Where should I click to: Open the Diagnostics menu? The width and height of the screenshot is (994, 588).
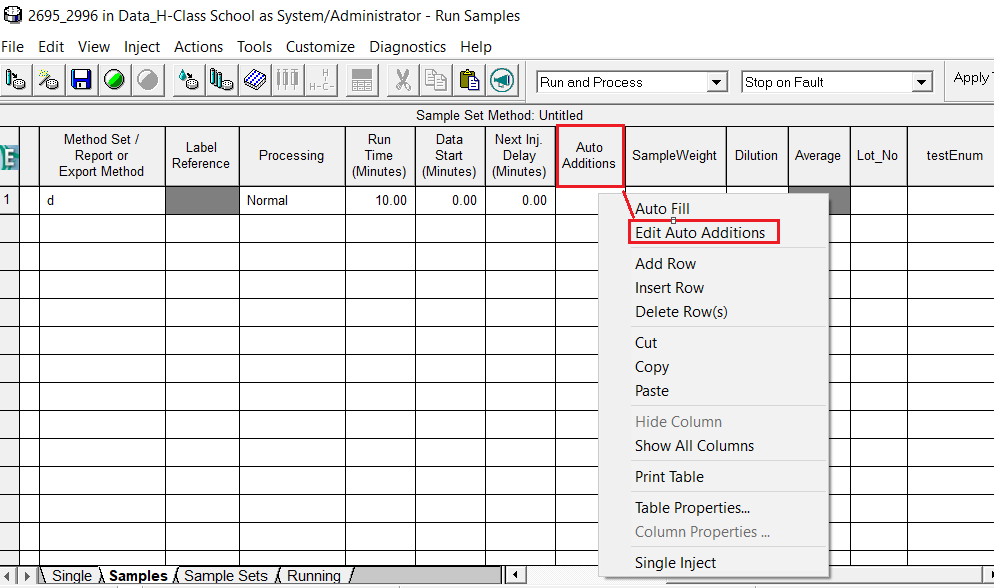coord(407,46)
